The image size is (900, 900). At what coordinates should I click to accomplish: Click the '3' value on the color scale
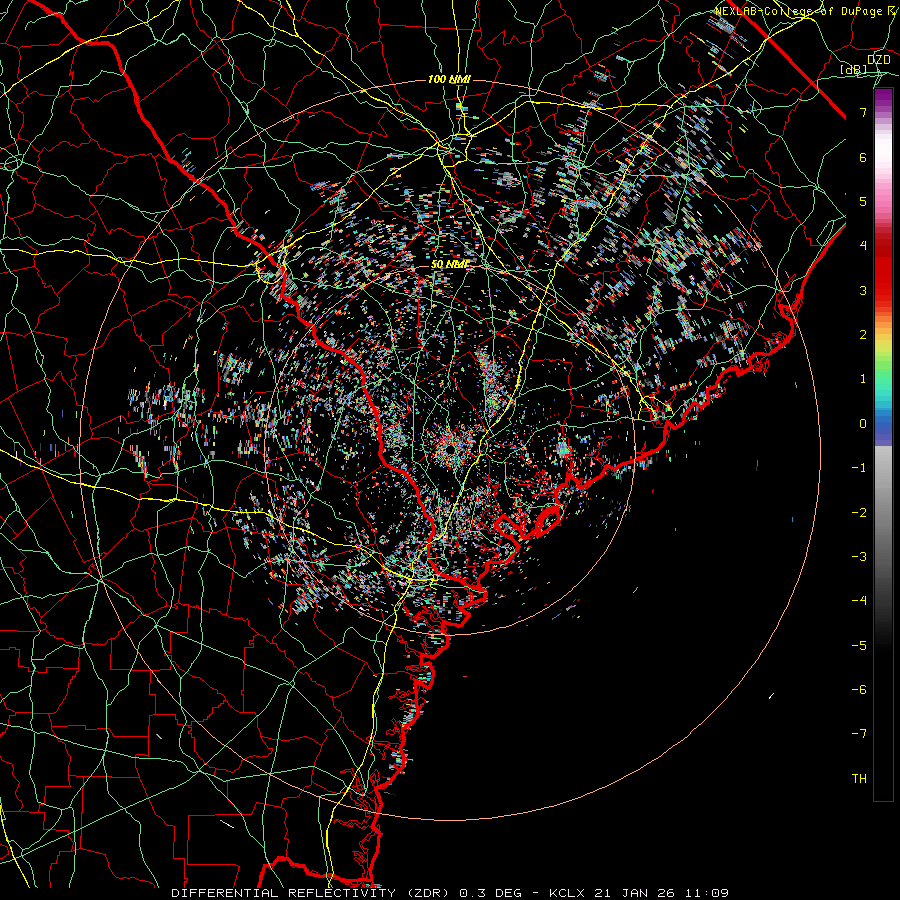[x=863, y=290]
